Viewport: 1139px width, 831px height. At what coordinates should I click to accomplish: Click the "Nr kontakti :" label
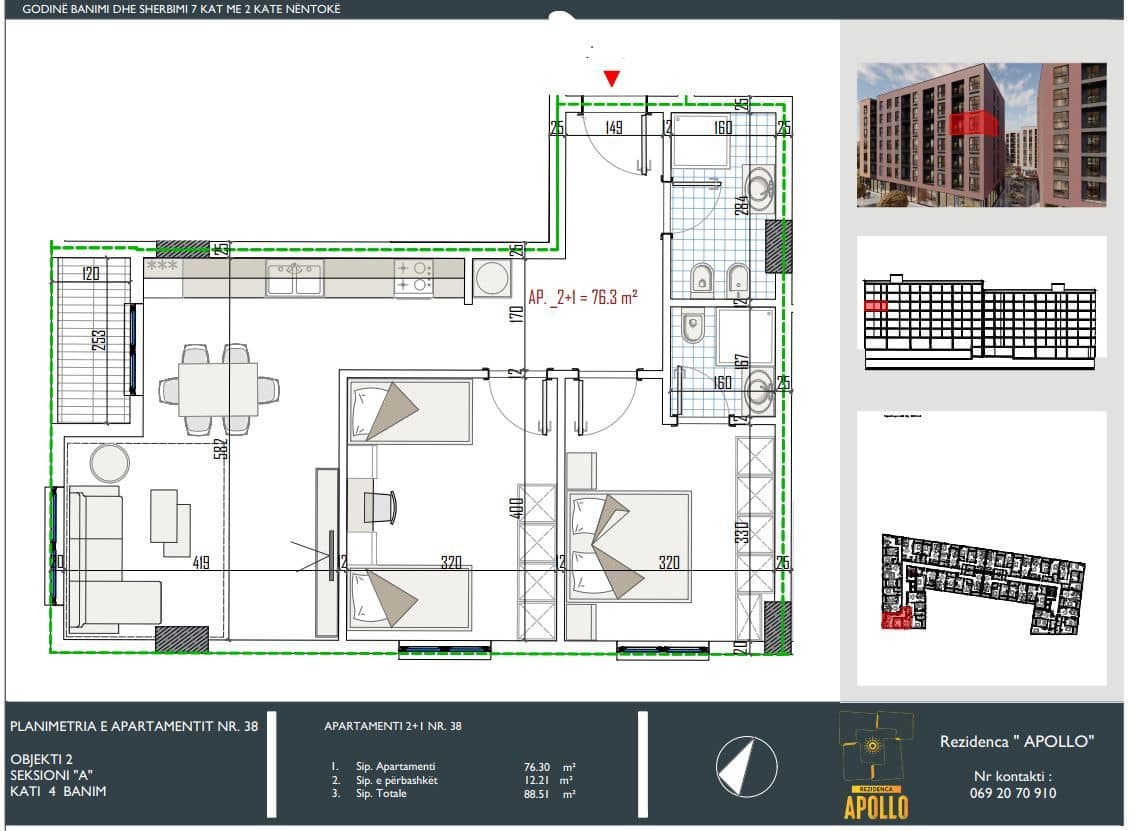tap(1013, 776)
